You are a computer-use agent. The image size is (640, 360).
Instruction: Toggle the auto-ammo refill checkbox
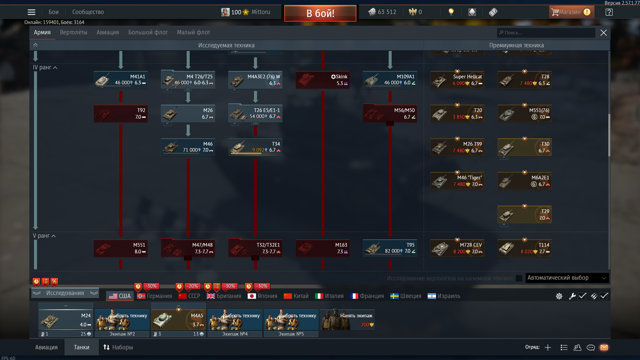pos(604,296)
